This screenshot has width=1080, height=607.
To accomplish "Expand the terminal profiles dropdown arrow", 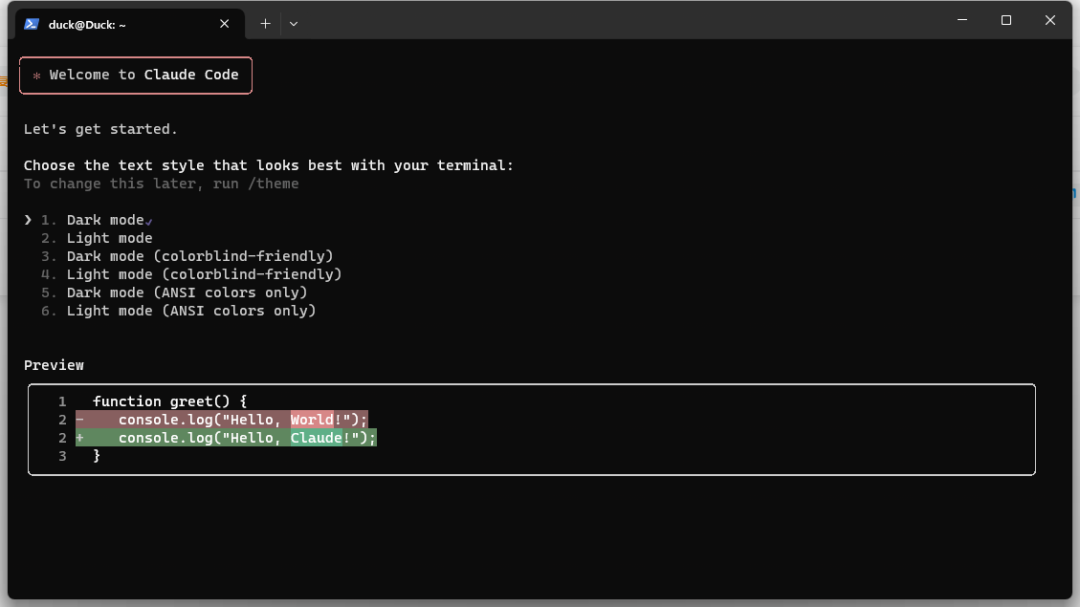I will click(x=293, y=24).
